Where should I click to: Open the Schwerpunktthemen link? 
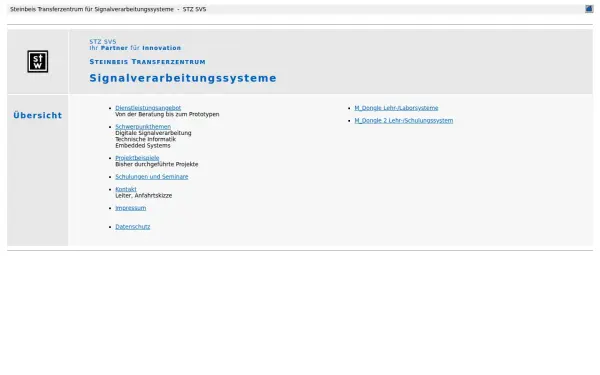tap(143, 127)
